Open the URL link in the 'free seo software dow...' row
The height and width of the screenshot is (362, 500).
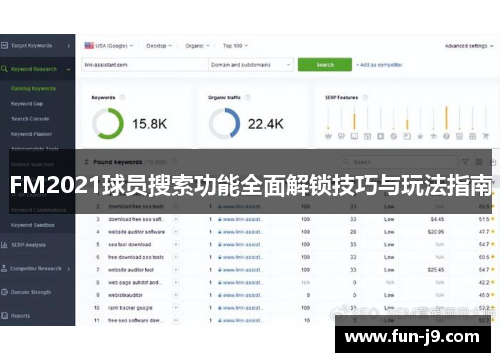pos(240,320)
